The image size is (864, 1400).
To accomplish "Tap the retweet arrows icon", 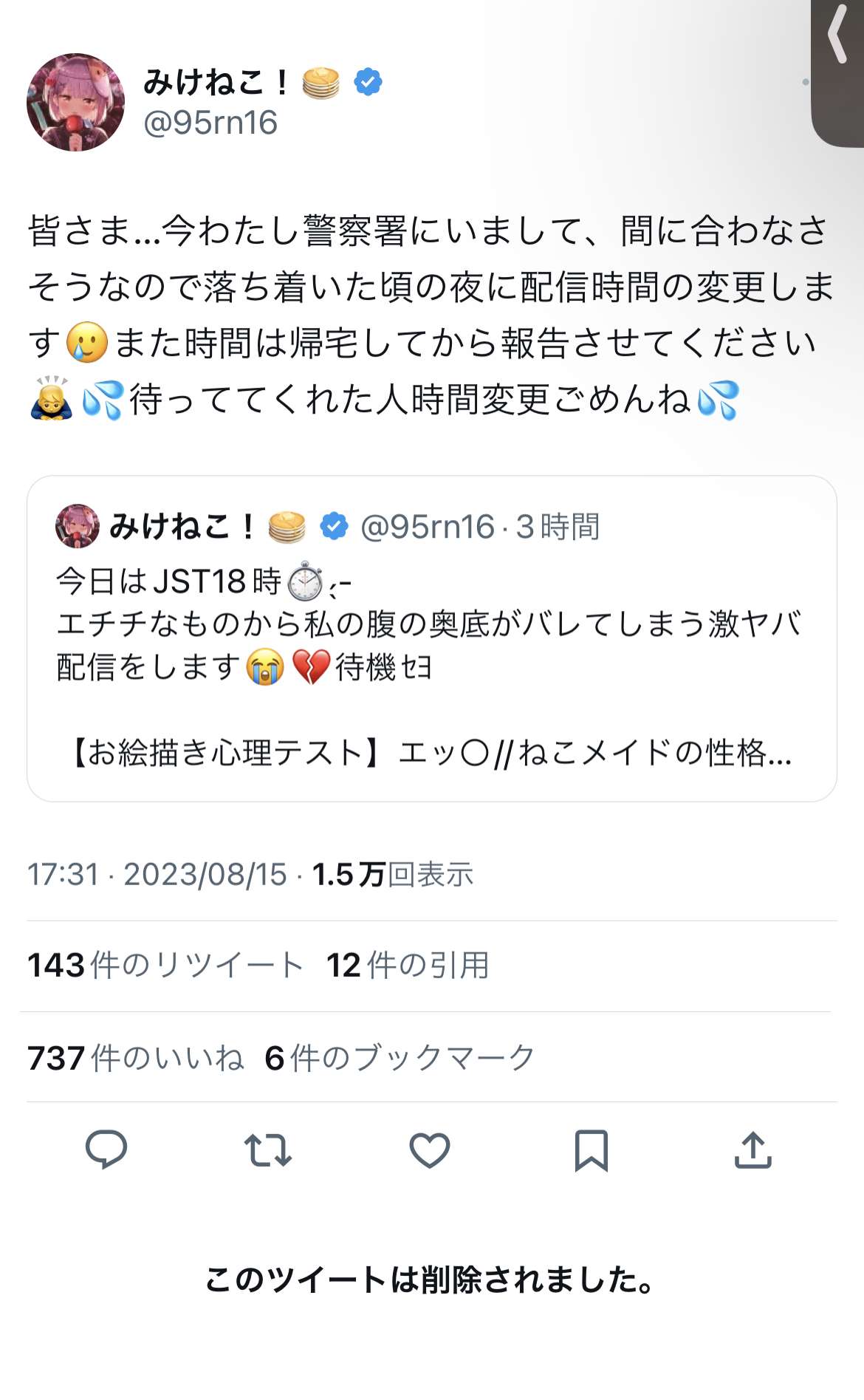I will pyautogui.click(x=267, y=1150).
